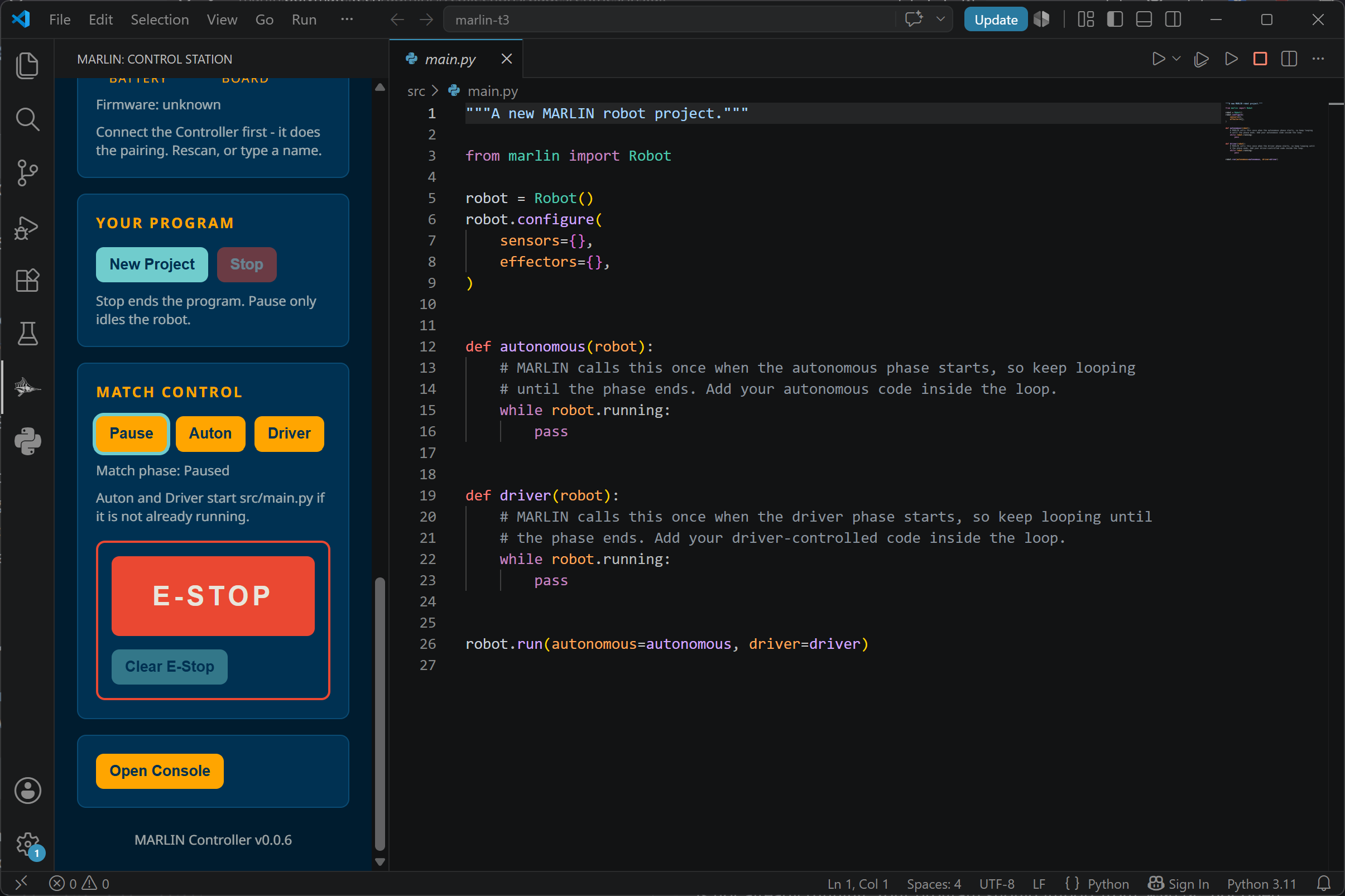The height and width of the screenshot is (896, 1345).
Task: Set match phase to Pause
Action: coord(132,433)
